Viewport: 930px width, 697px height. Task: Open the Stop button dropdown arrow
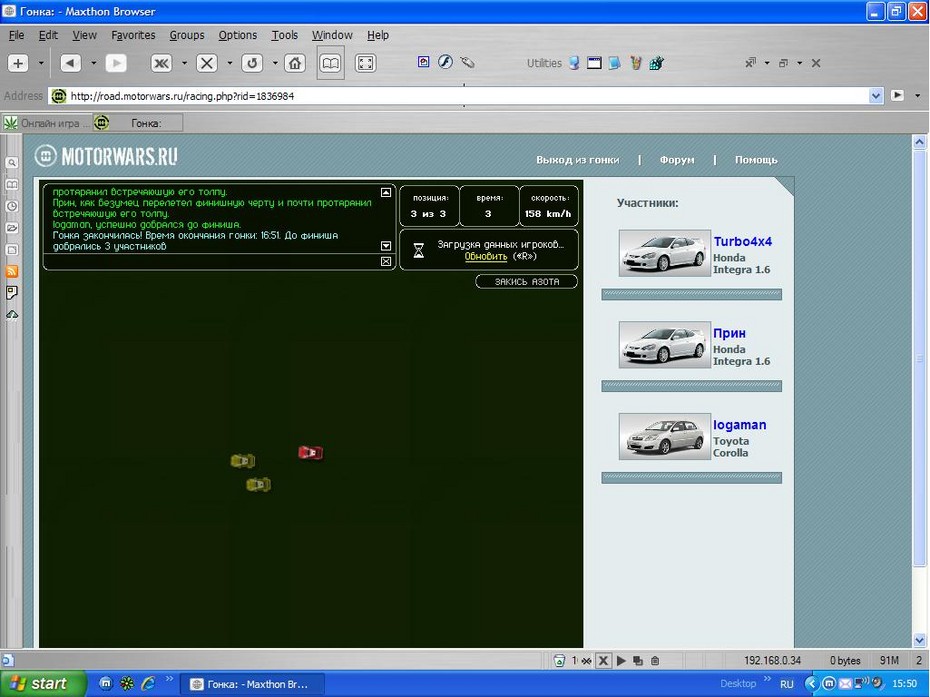point(230,63)
